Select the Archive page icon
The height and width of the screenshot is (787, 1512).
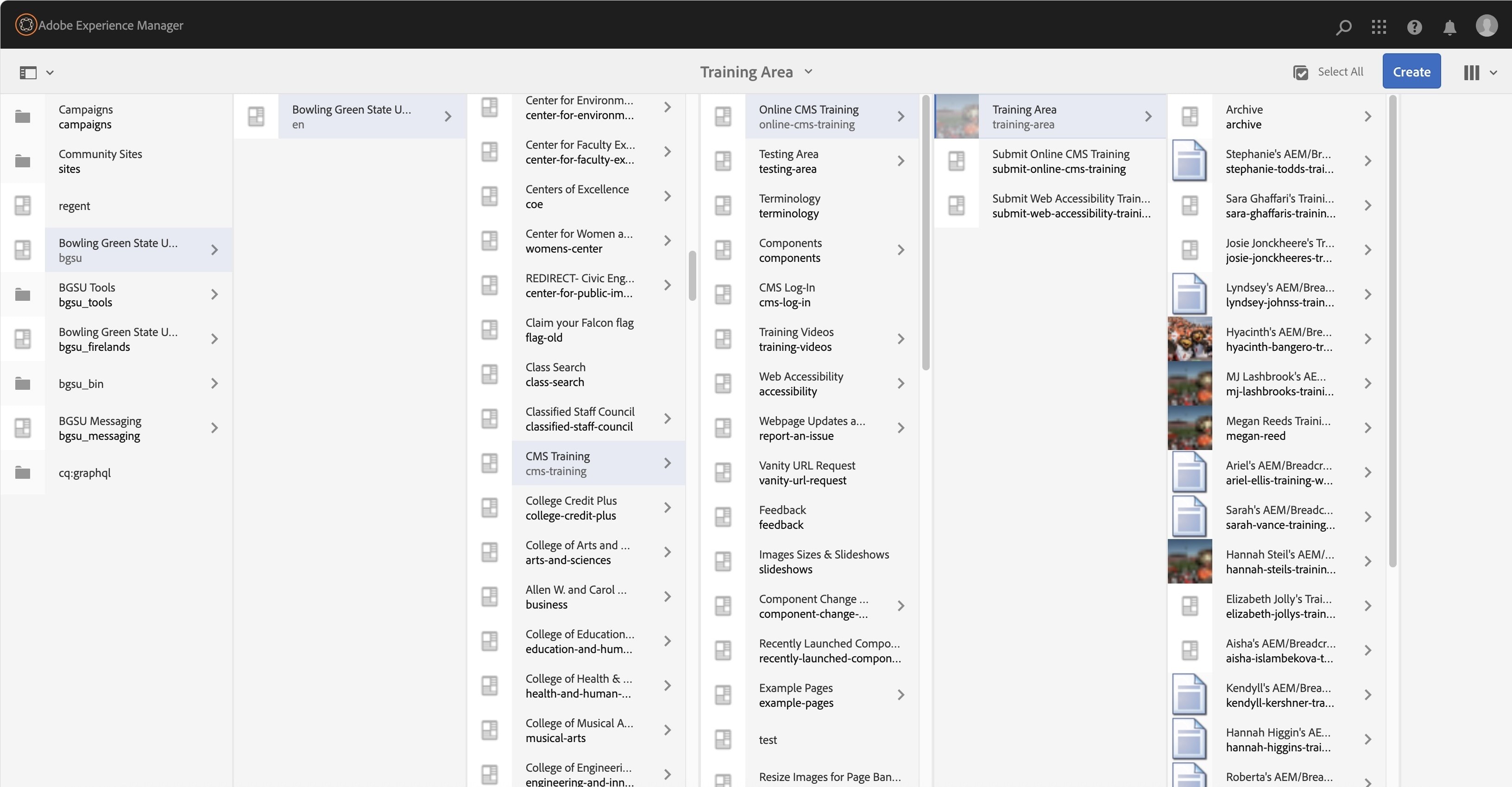click(x=1190, y=116)
